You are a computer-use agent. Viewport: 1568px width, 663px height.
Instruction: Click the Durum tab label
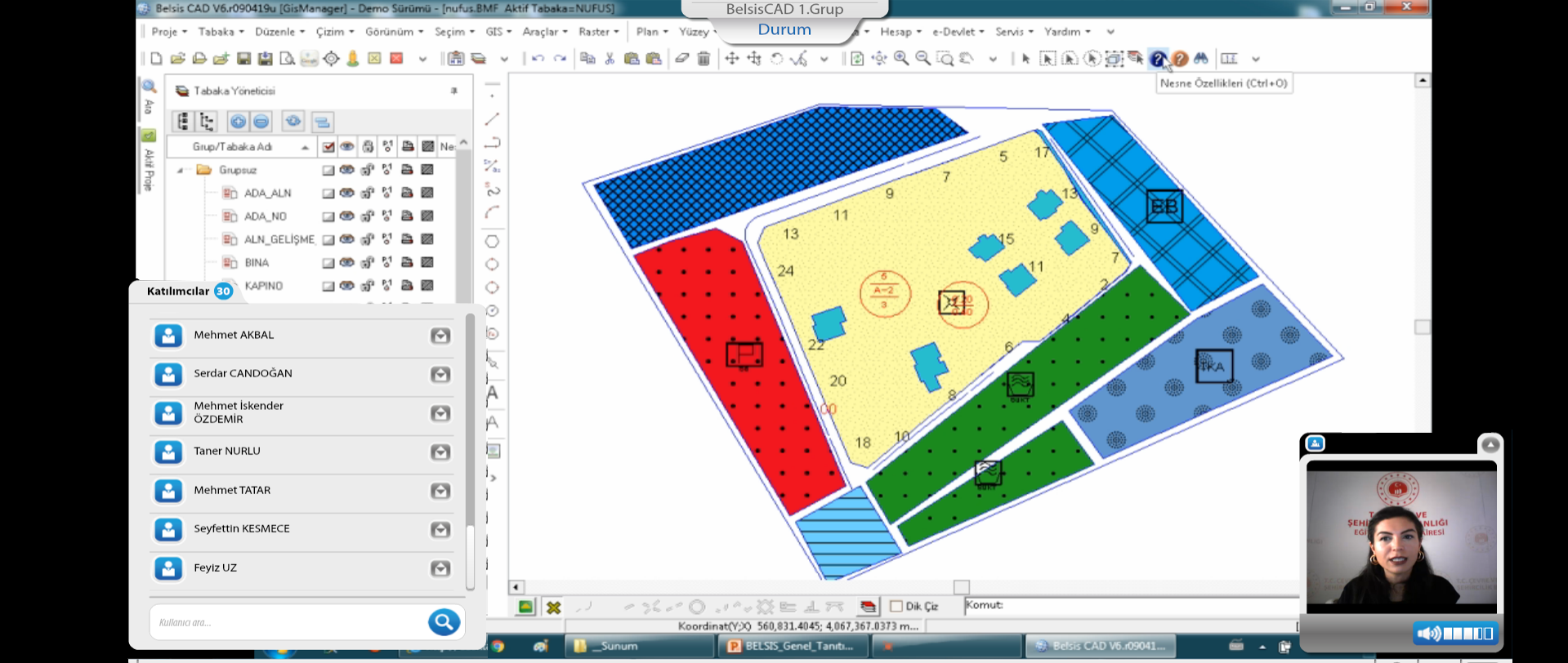[x=784, y=29]
